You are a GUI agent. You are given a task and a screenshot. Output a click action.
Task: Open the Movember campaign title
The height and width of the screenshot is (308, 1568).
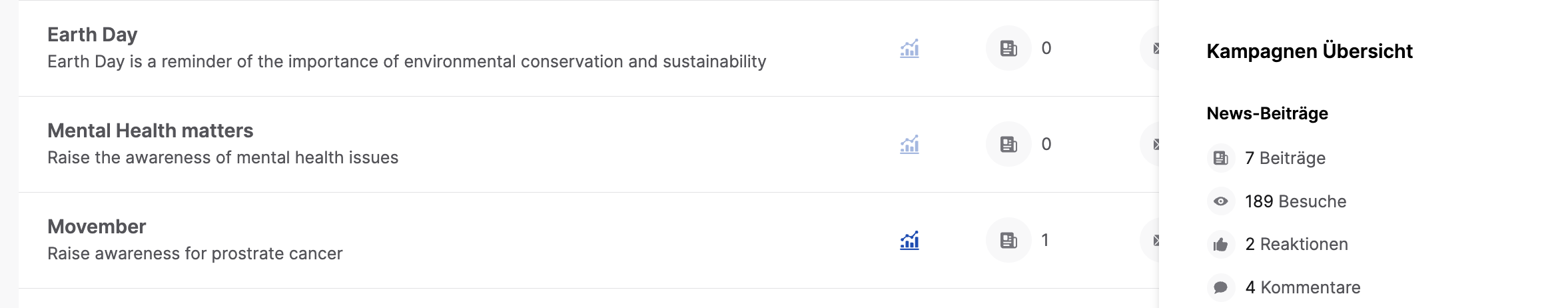tap(97, 227)
